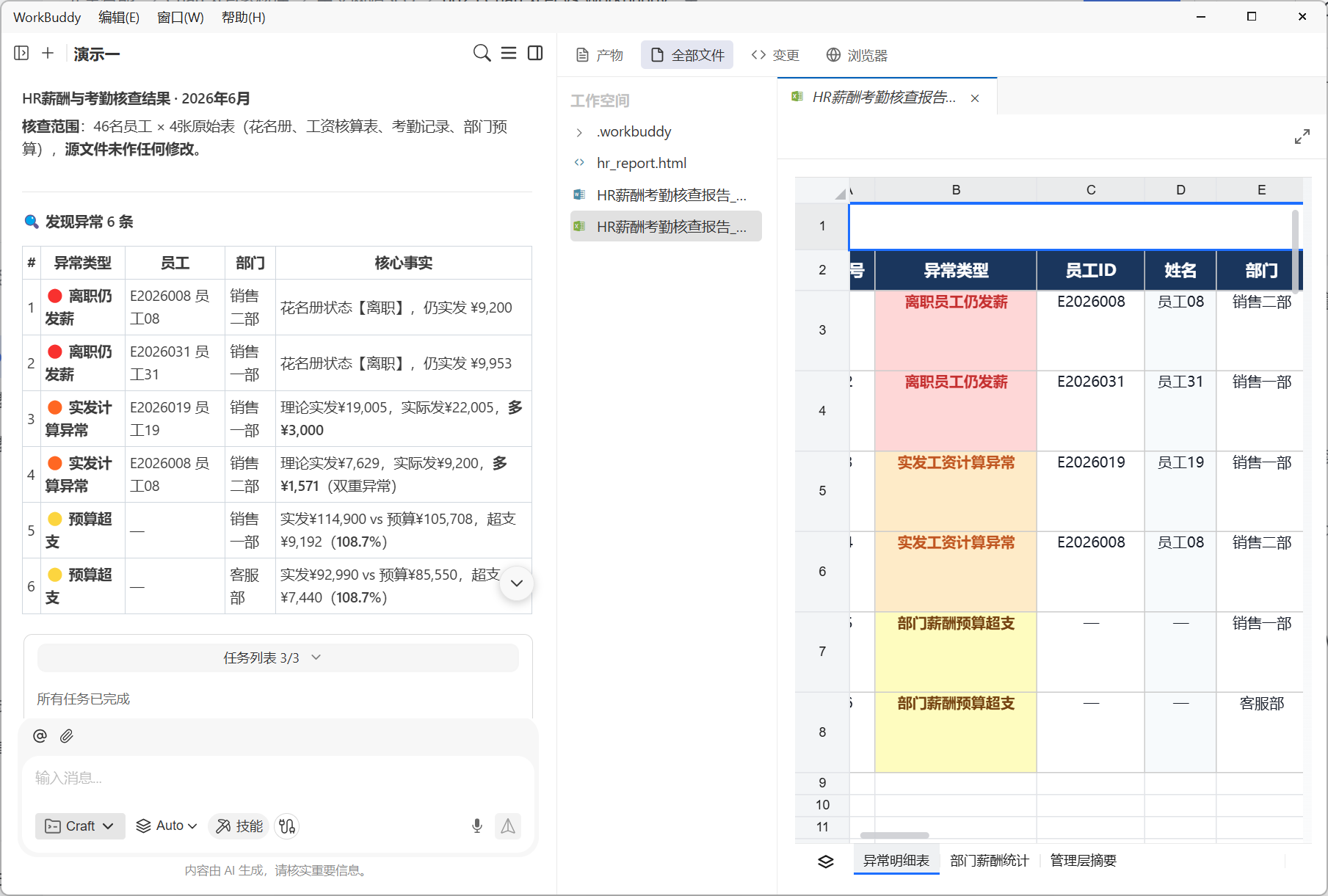Image resolution: width=1328 pixels, height=896 pixels.
Task: Toggle the left sidebar panel icon
Action: [21, 53]
